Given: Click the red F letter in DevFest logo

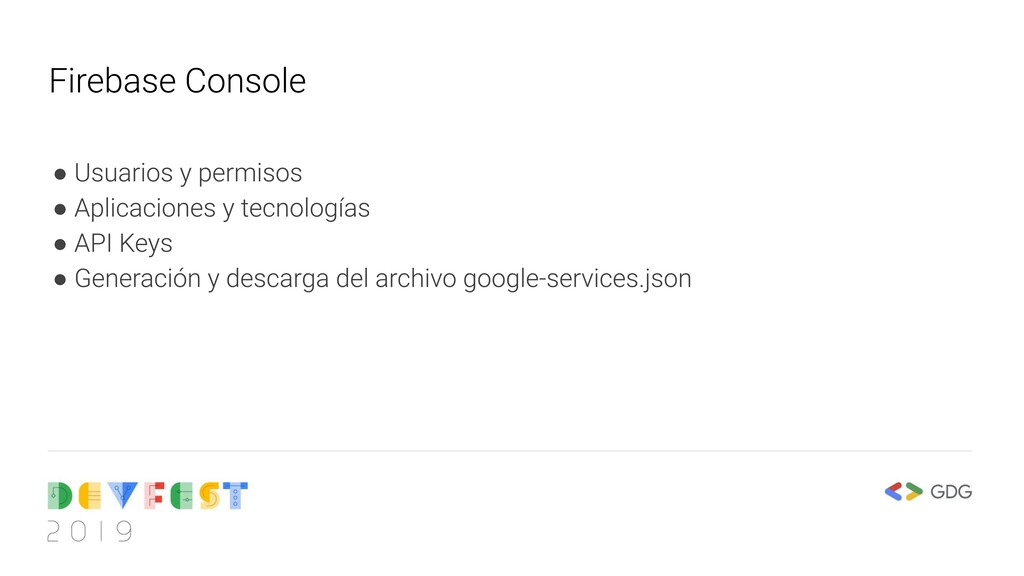Looking at the screenshot, I should click(154, 496).
